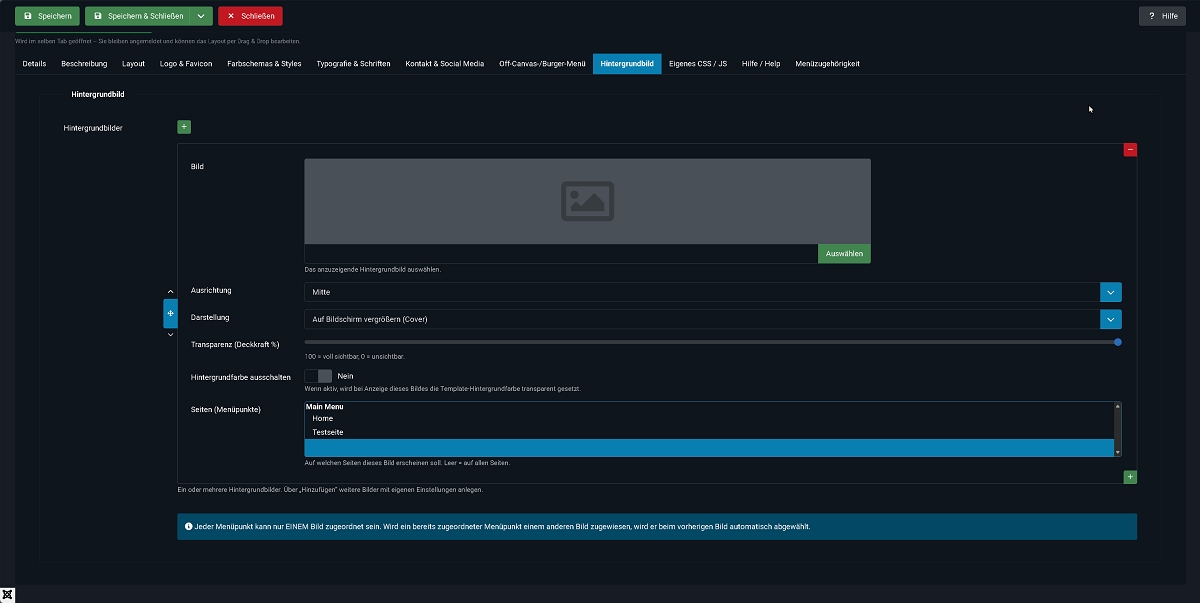Open the Hilfe help button

point(1163,16)
